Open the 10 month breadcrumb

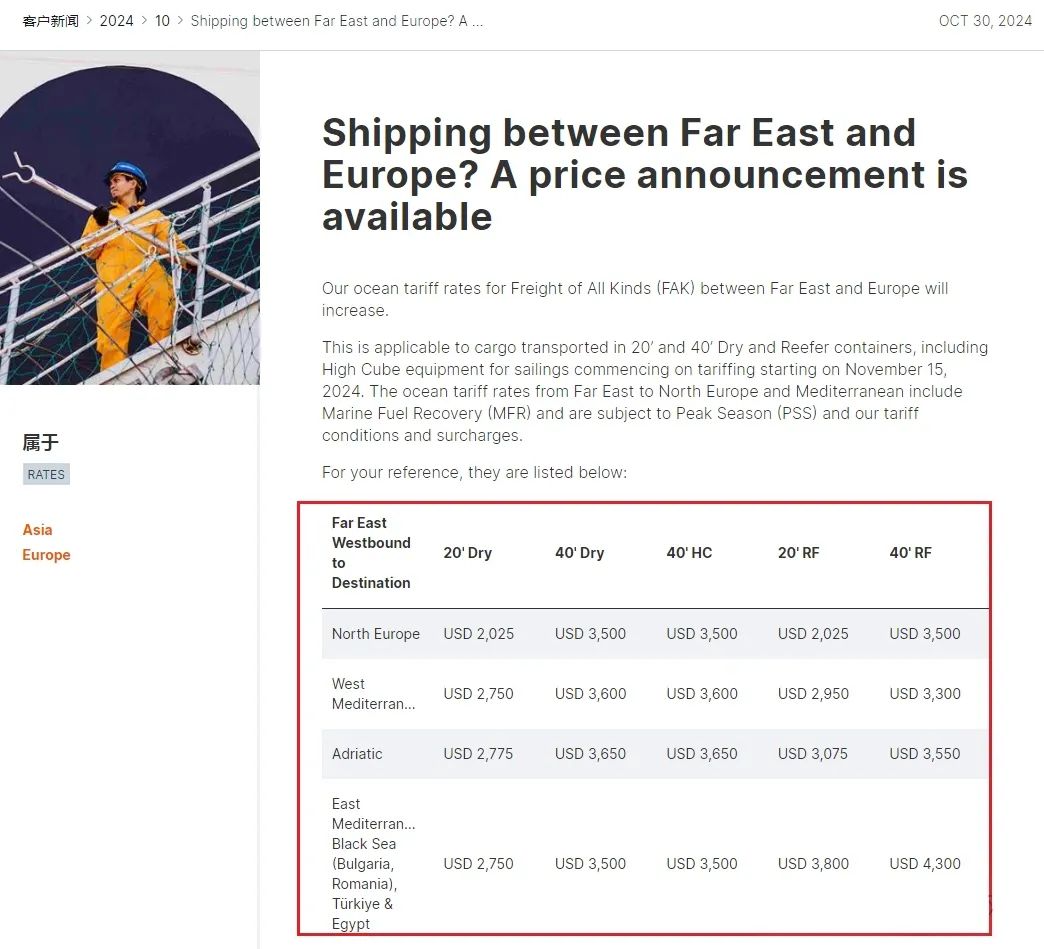coord(162,21)
